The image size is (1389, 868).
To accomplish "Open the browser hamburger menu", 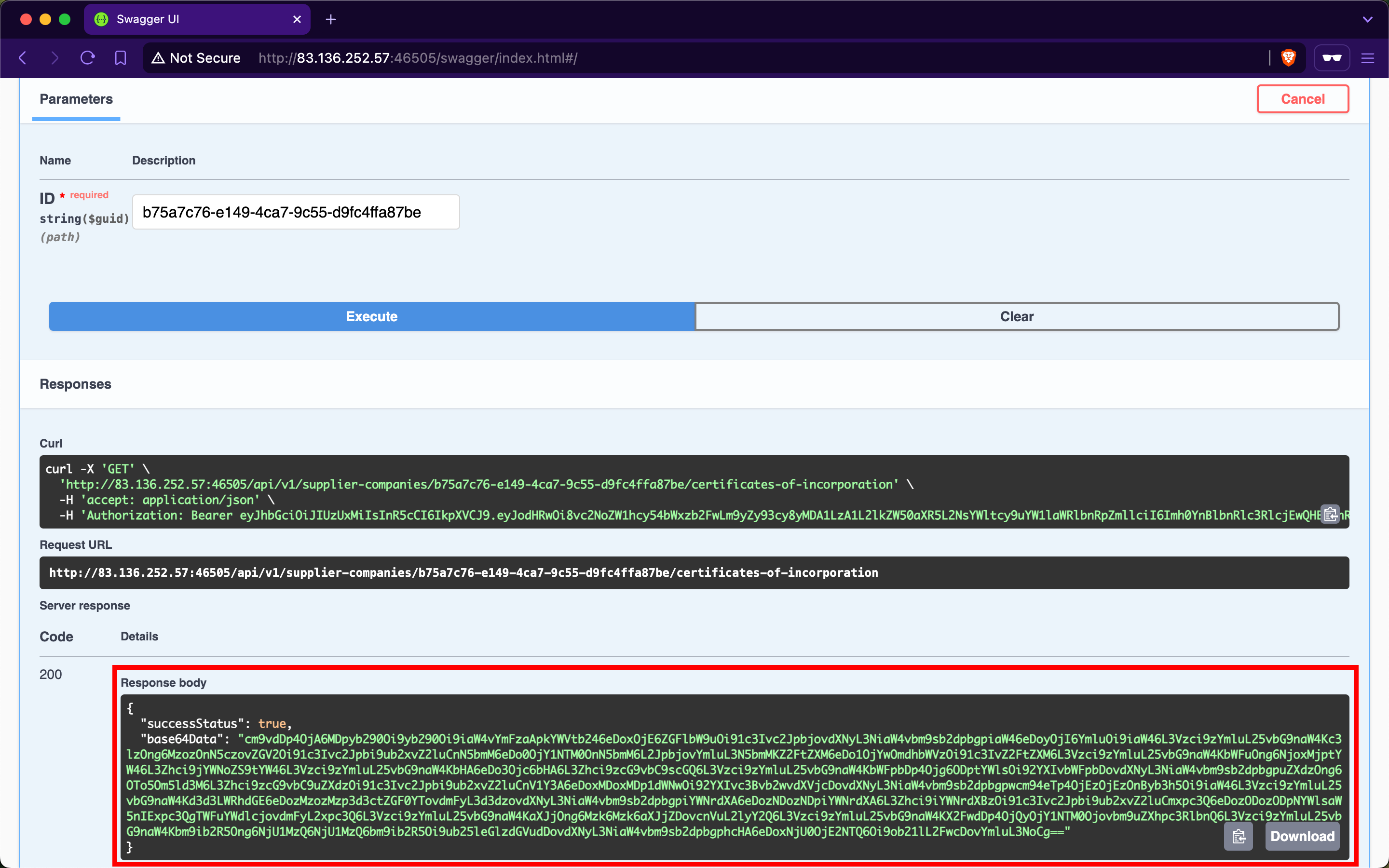I will pyautogui.click(x=1367, y=58).
